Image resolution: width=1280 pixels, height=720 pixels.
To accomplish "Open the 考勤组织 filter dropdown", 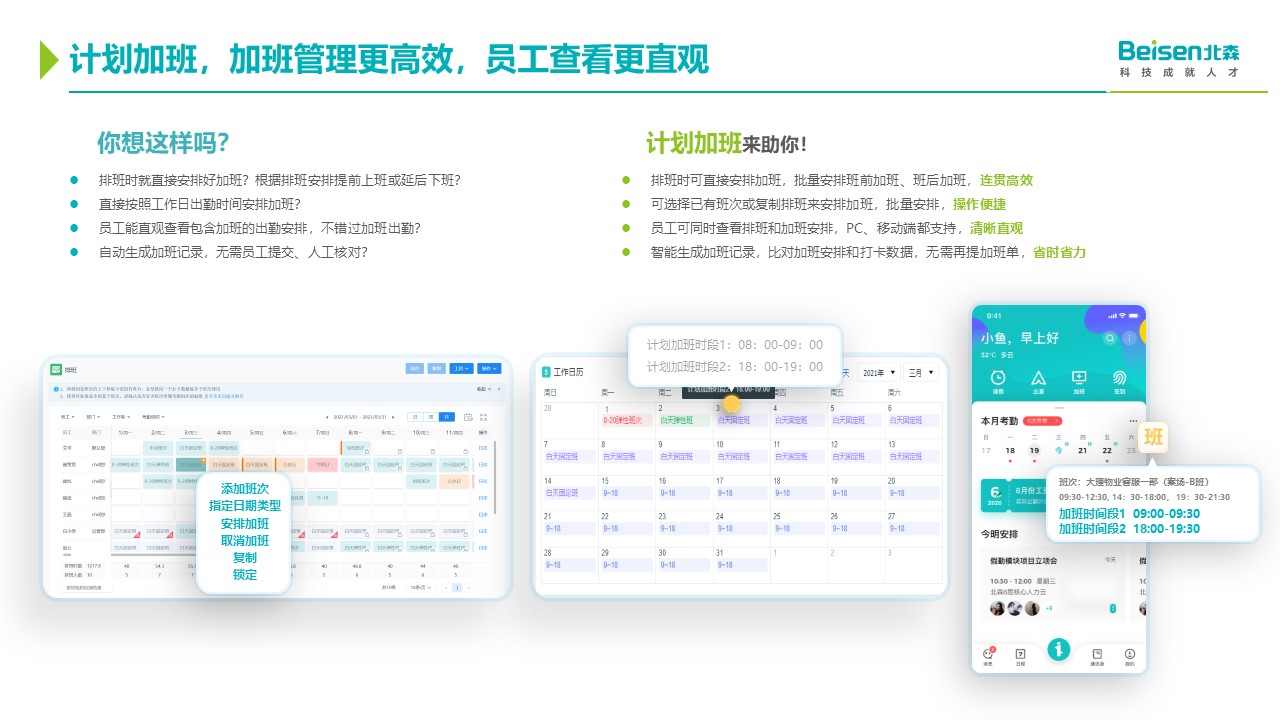I will [153, 417].
